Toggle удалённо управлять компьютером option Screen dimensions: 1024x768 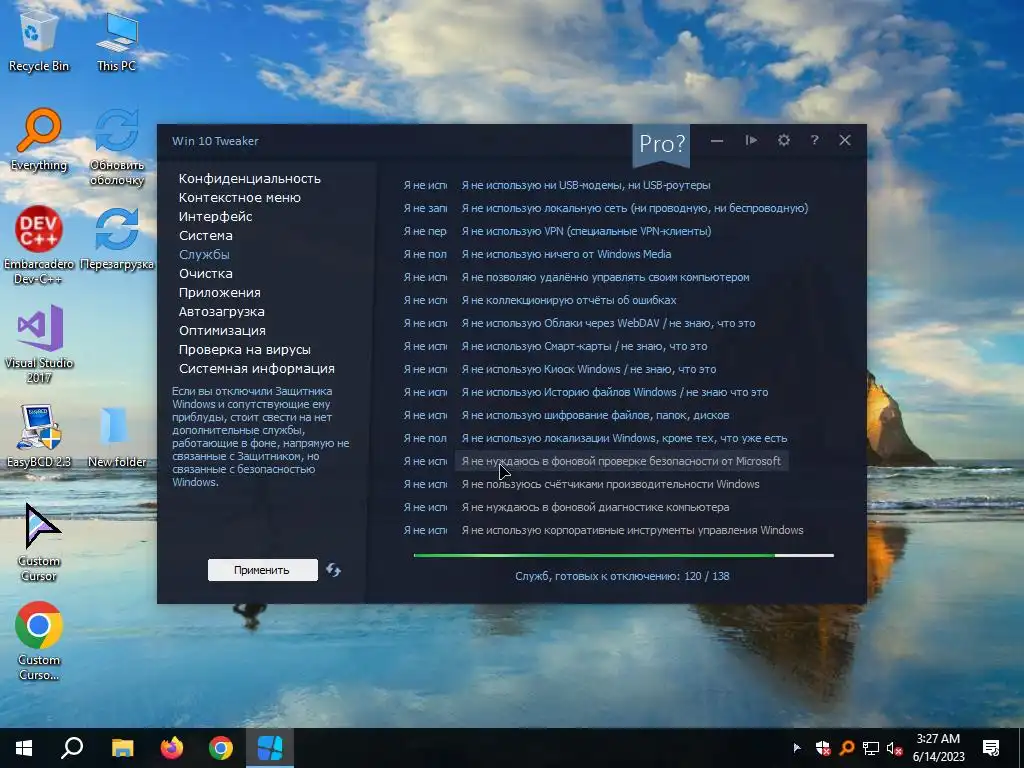click(605, 277)
